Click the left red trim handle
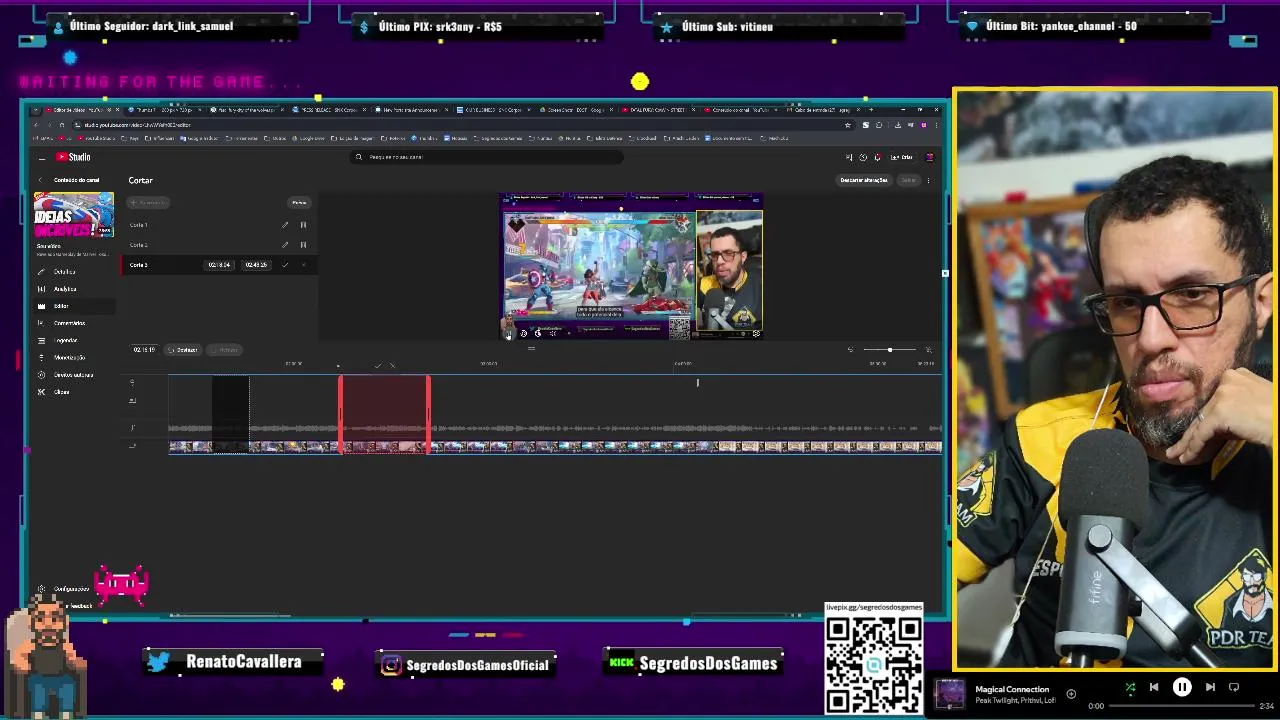The image size is (1280, 720). click(x=341, y=414)
